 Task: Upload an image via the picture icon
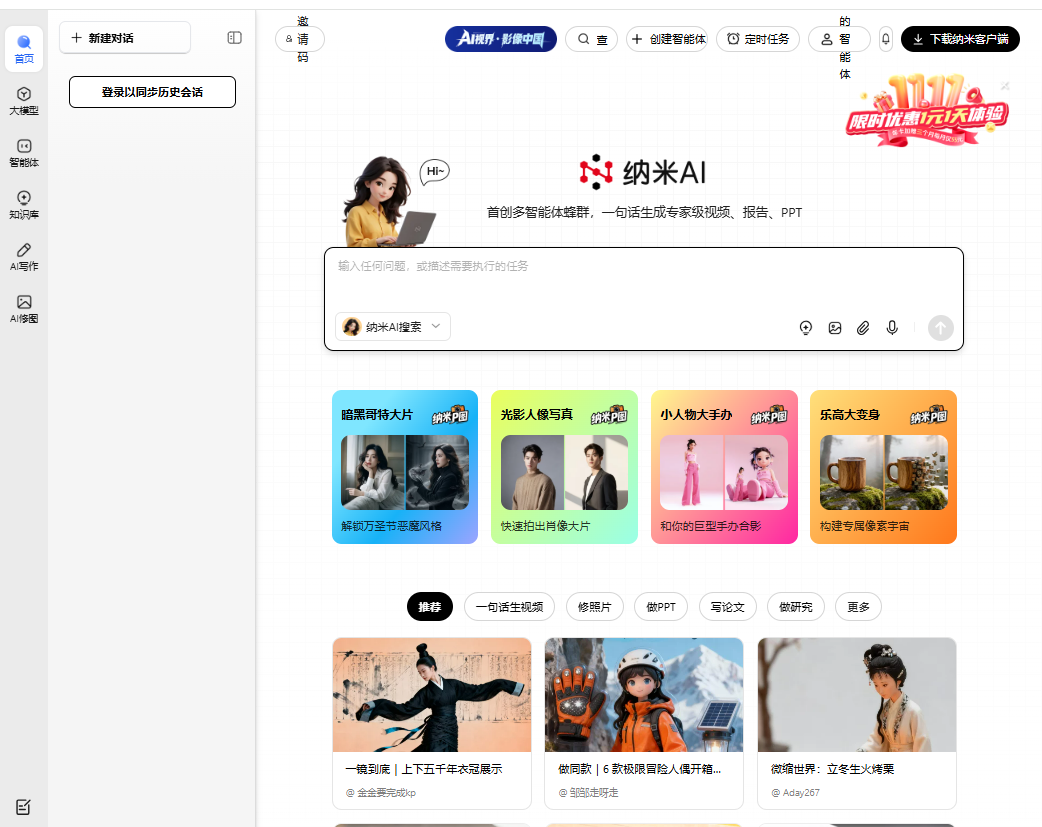[x=834, y=327]
